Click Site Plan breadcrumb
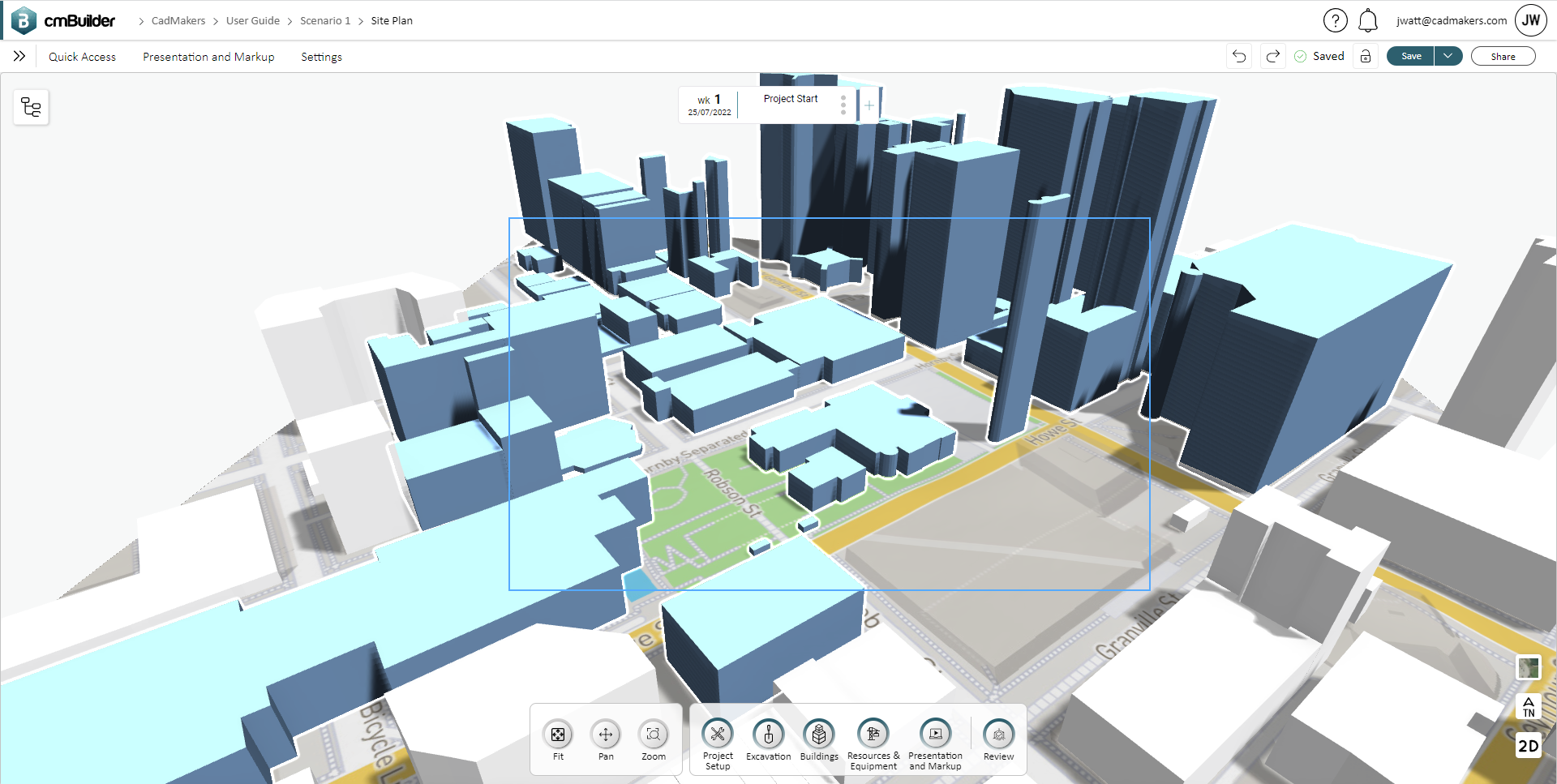The height and width of the screenshot is (784, 1557). [392, 21]
